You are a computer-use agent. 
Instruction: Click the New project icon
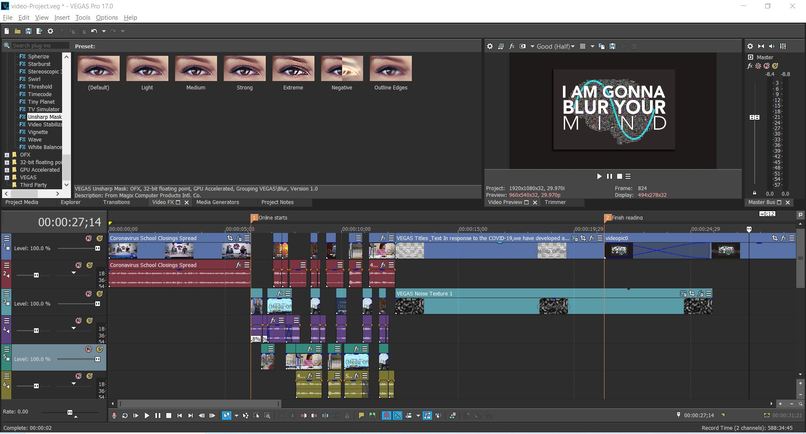coord(7,31)
